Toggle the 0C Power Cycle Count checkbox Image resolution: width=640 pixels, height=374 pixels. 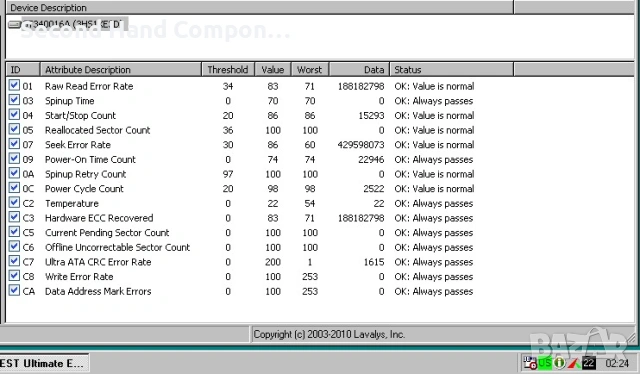click(14, 188)
